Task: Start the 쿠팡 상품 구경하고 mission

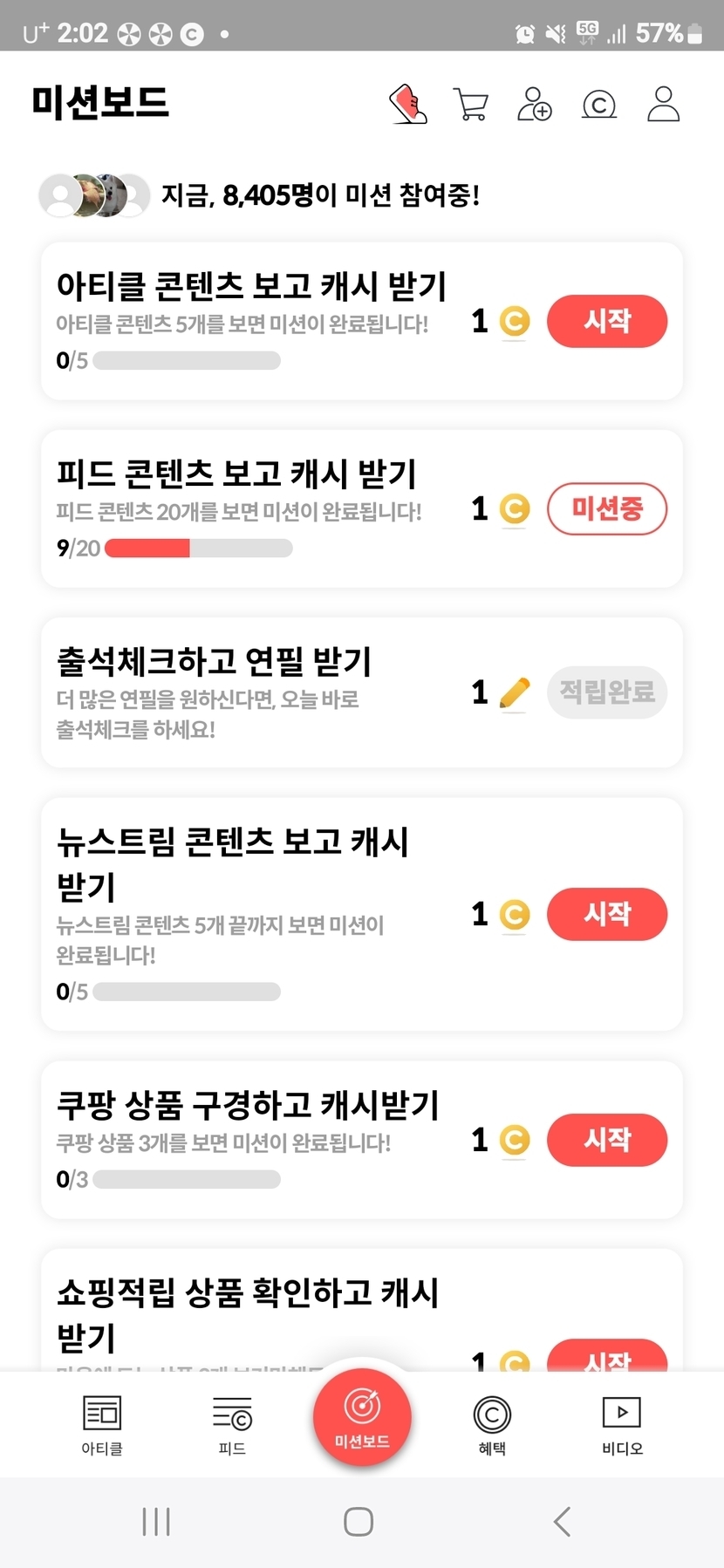Action: tap(607, 1140)
